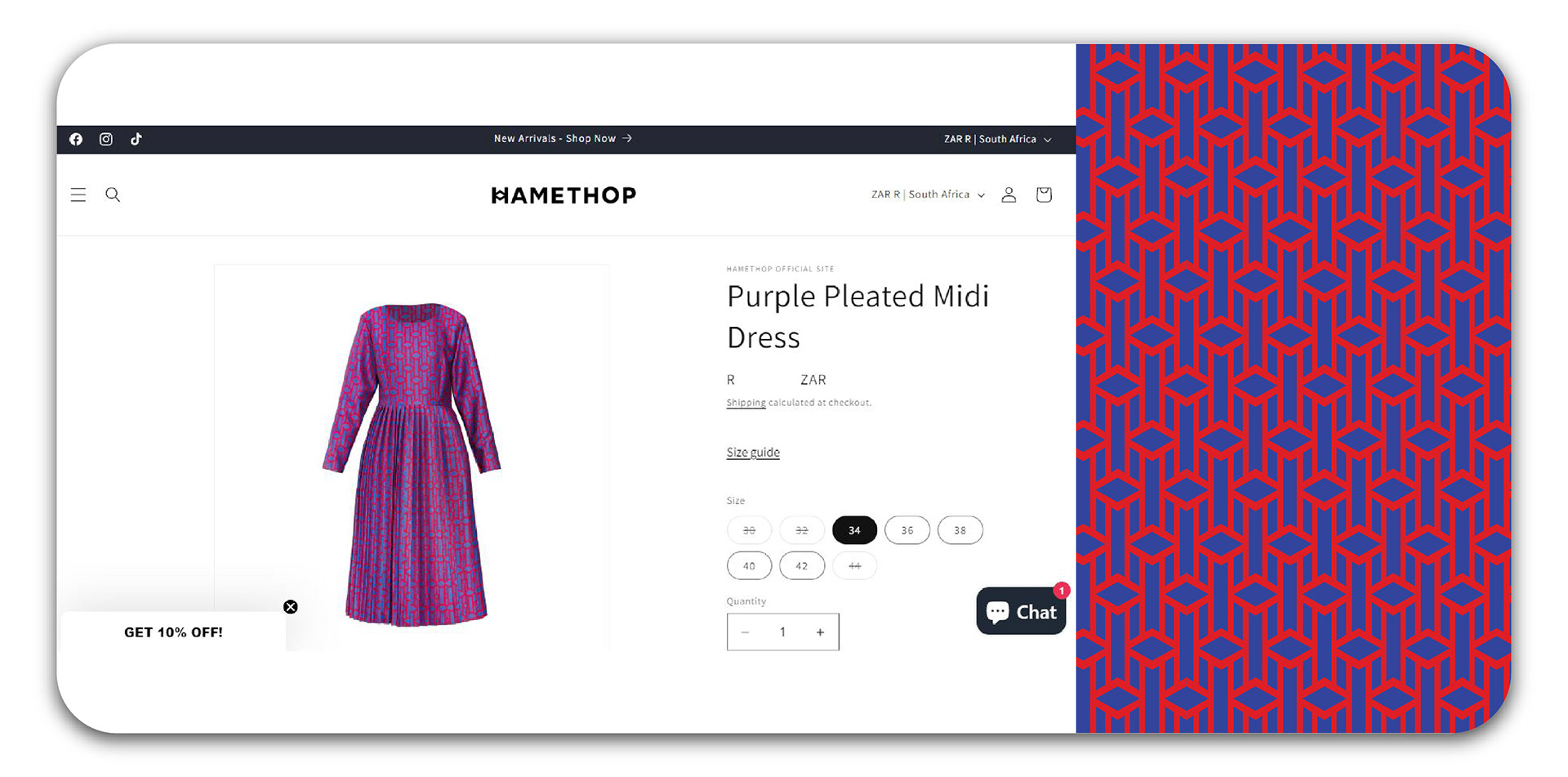Select size 38
1568x777 pixels.
(960, 530)
